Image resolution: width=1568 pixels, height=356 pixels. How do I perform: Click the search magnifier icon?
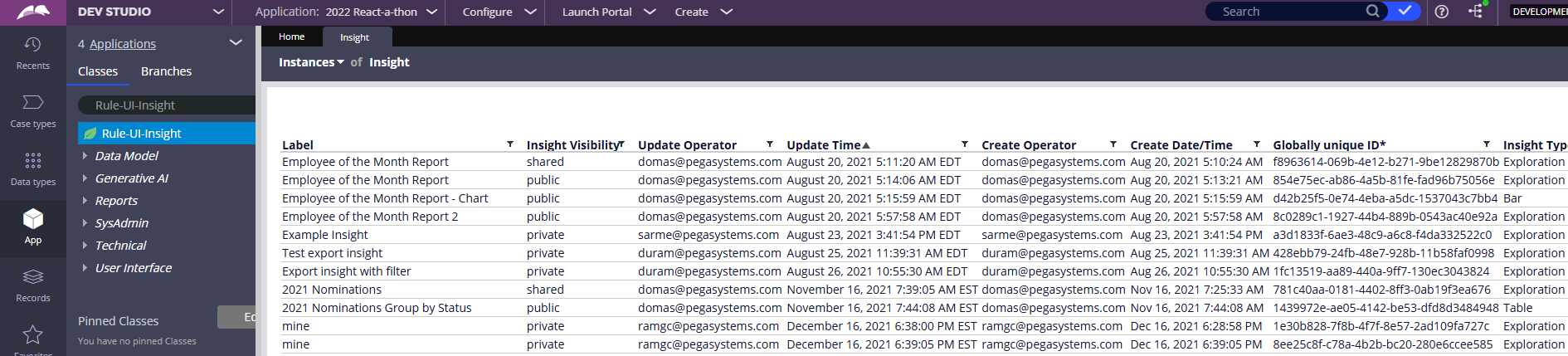pyautogui.click(x=1373, y=12)
